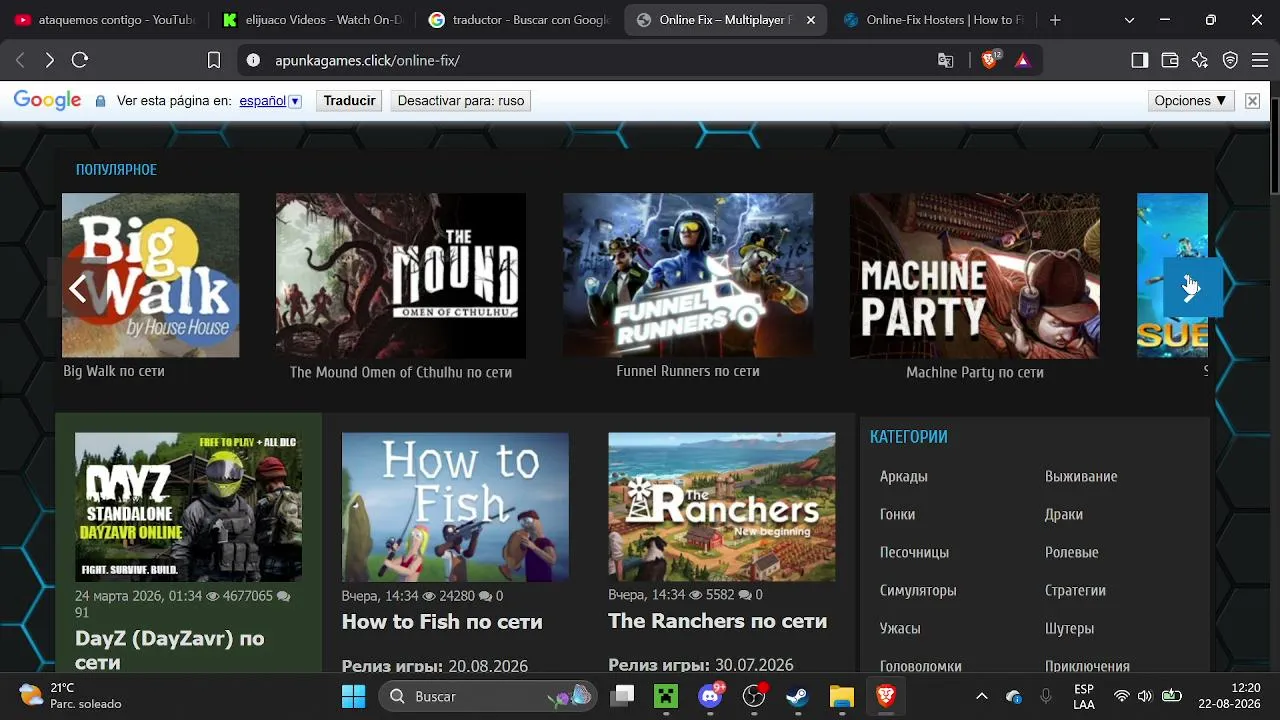The height and width of the screenshot is (720, 1280).
Task: Show hidden system tray icons
Action: point(982,696)
